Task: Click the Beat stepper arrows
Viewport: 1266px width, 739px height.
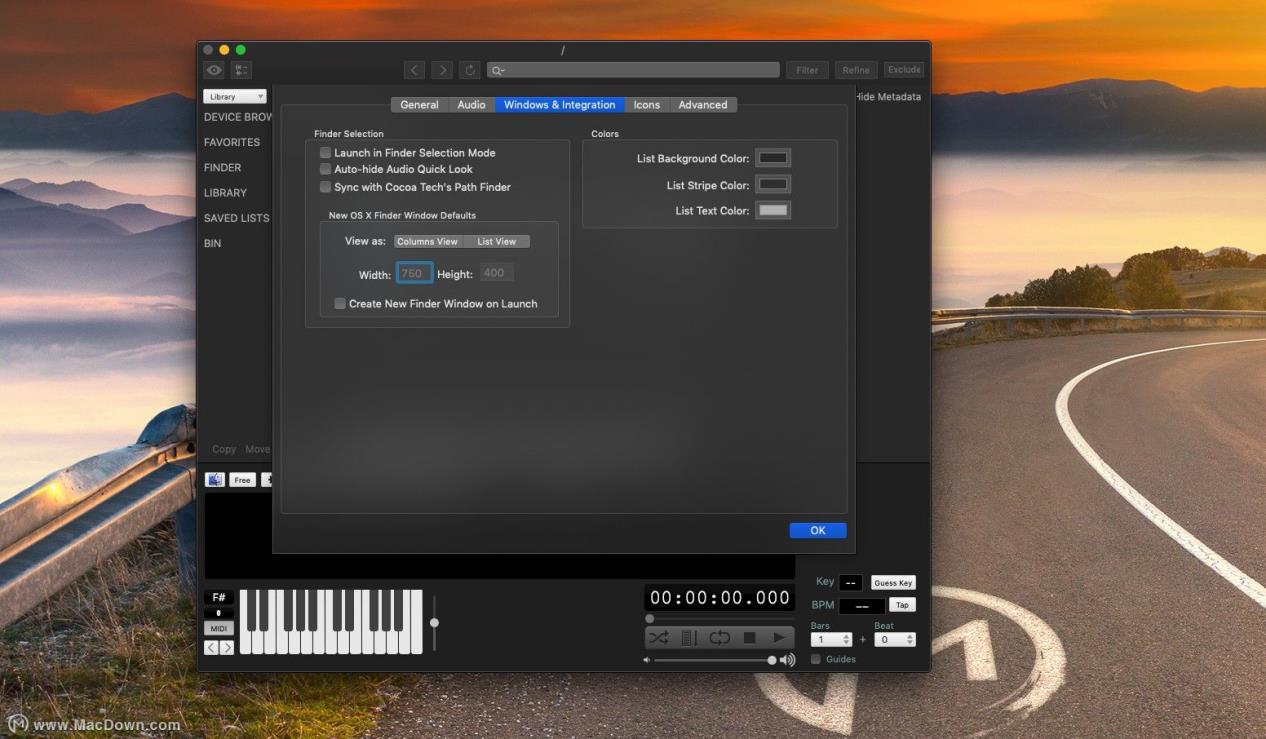Action: (x=909, y=640)
